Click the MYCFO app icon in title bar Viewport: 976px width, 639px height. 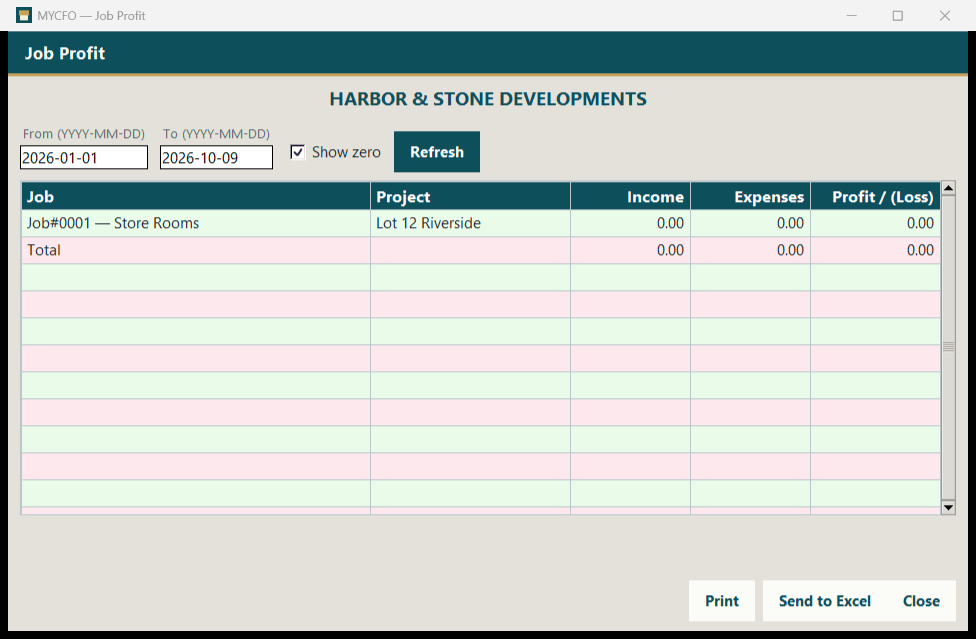click(24, 15)
